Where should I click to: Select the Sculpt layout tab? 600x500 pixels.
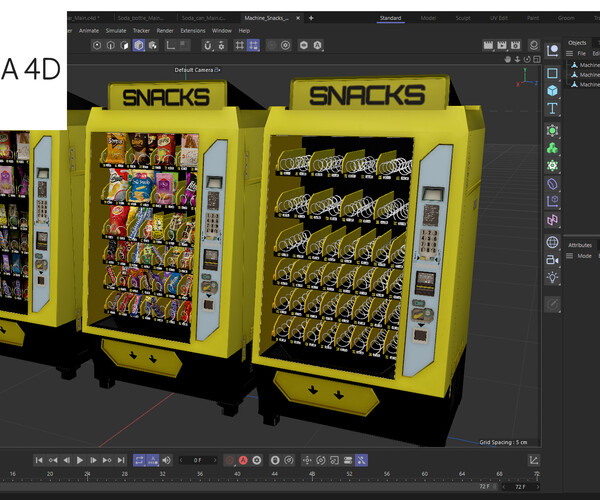pyautogui.click(x=463, y=18)
